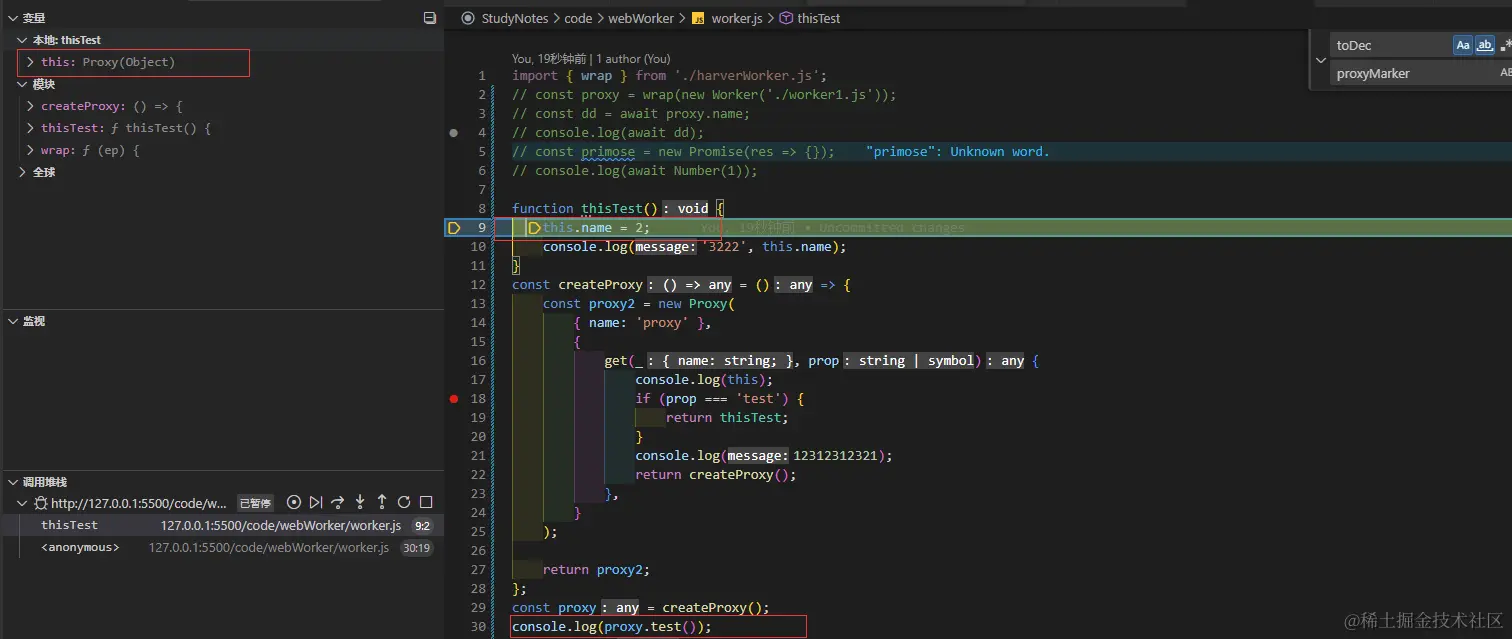The image size is (1512, 639).
Task: Click the './harverWorker.js' import path string
Action: click(746, 76)
